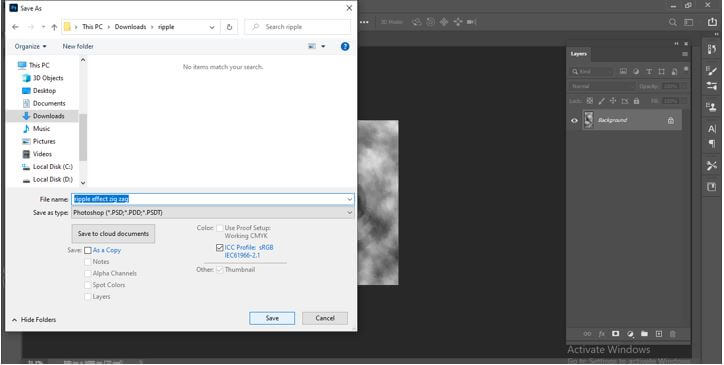Create a new layer icon
724x365 pixels.
point(659,334)
